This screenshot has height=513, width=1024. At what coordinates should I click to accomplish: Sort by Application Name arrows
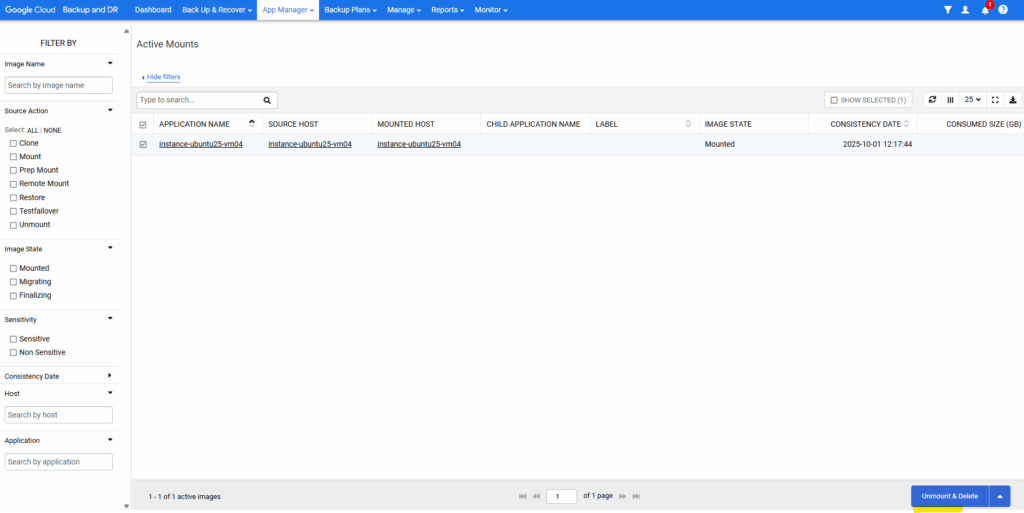[252, 123]
